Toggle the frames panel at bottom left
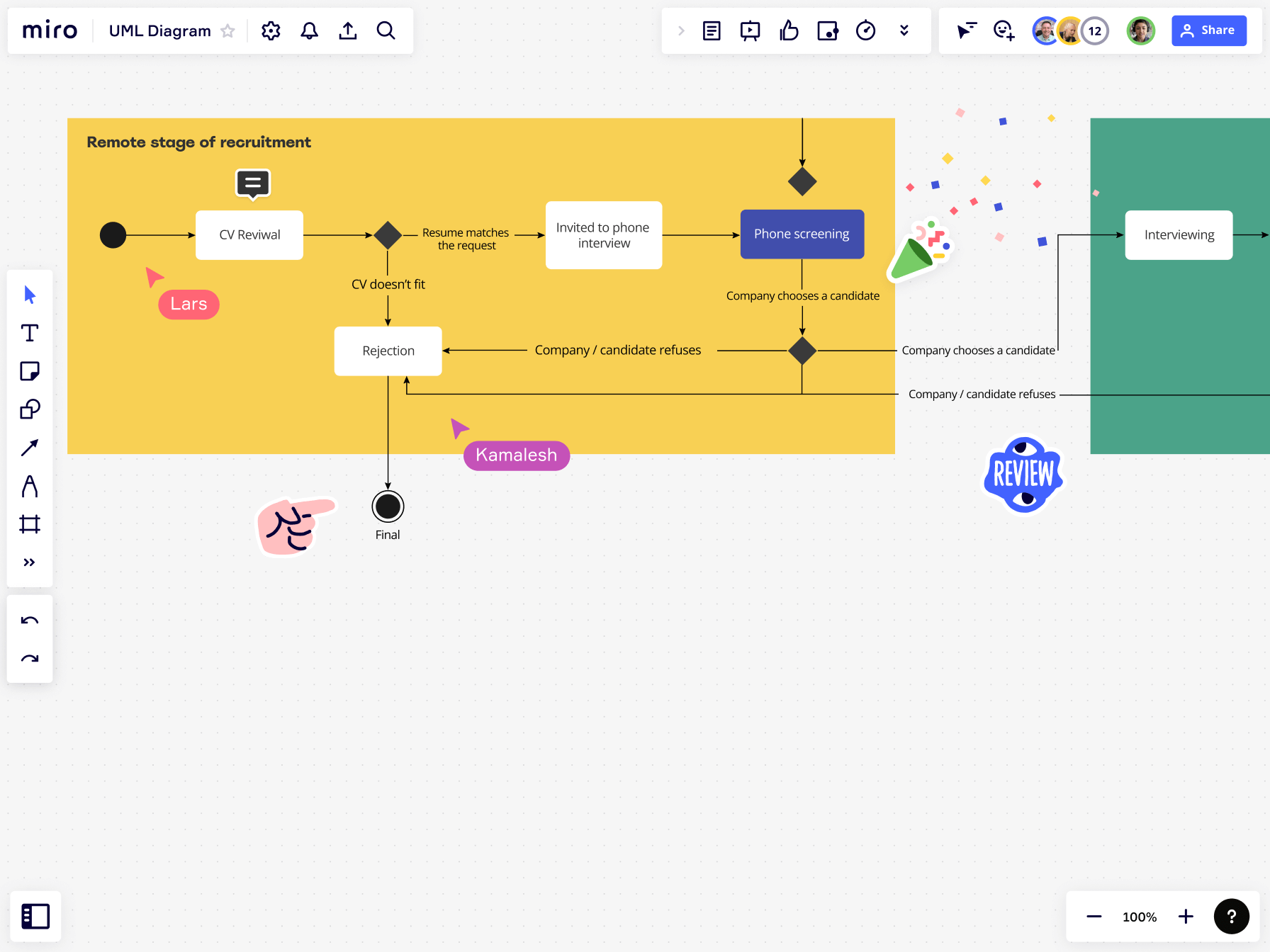This screenshot has height=952, width=1270. tap(35, 916)
